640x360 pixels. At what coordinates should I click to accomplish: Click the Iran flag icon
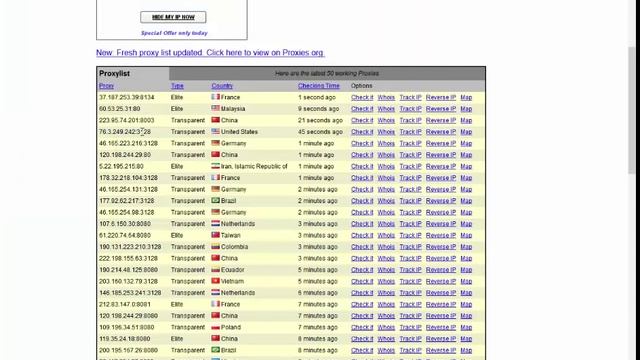pos(216,166)
